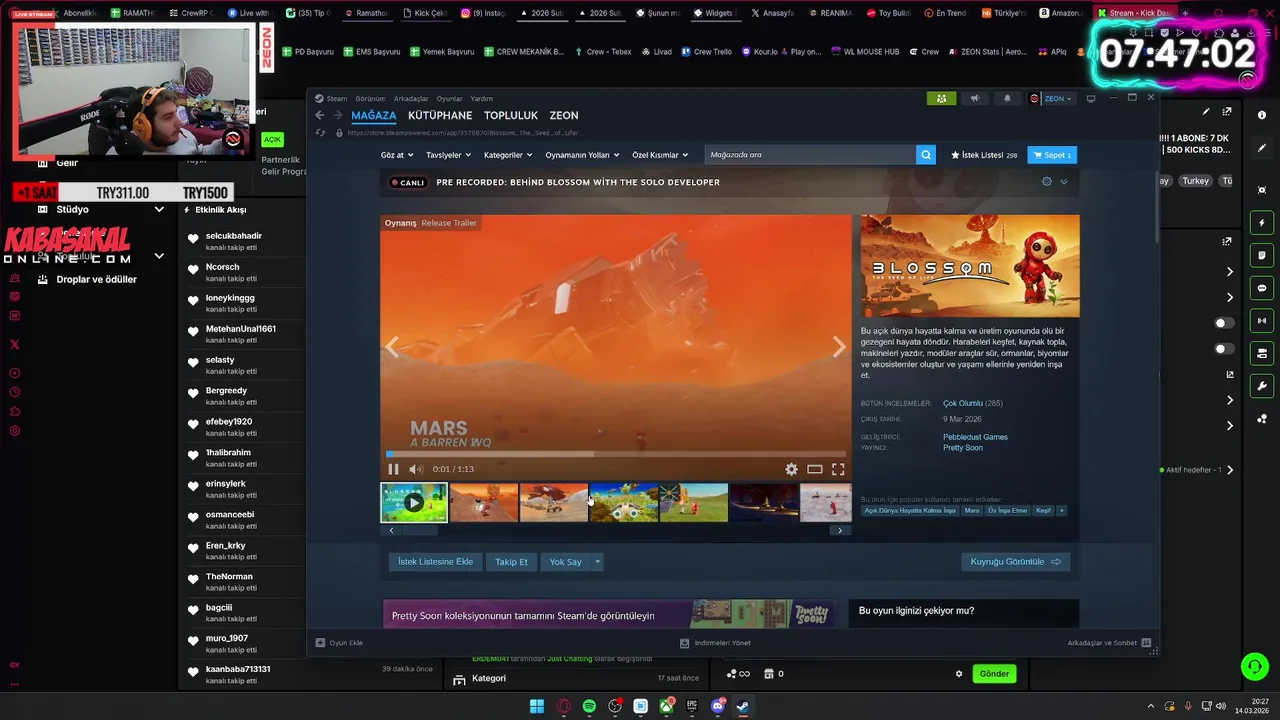Screen dimensions: 1280x720
Task: Open the Görünüm menu in Steam
Action: pos(370,99)
